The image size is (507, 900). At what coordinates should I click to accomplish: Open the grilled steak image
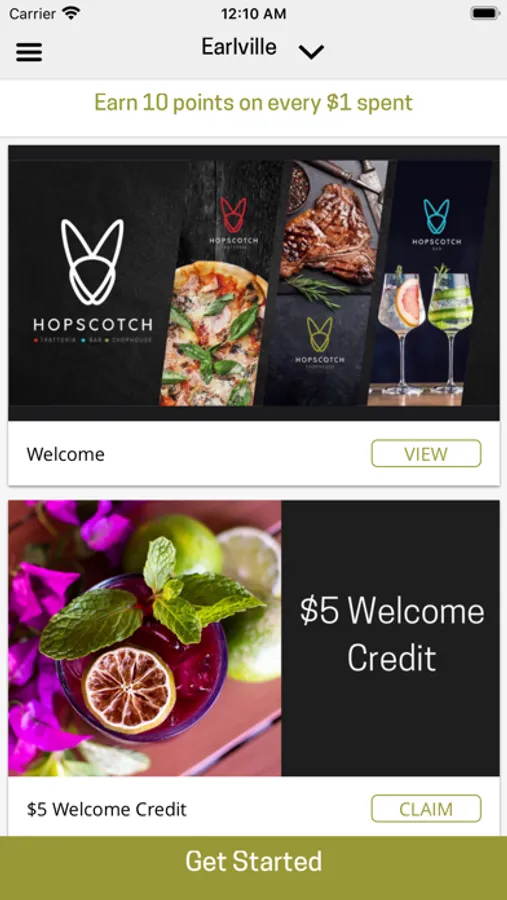click(332, 232)
